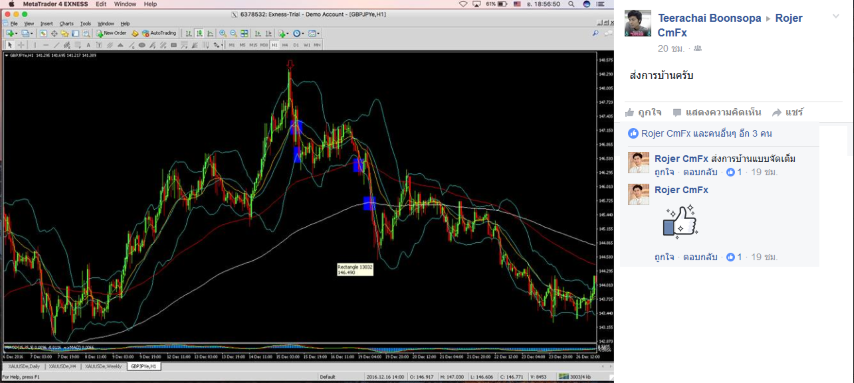Viewport: 854px width, 383px height.
Task: Zoom out of the chart
Action: 233,33
